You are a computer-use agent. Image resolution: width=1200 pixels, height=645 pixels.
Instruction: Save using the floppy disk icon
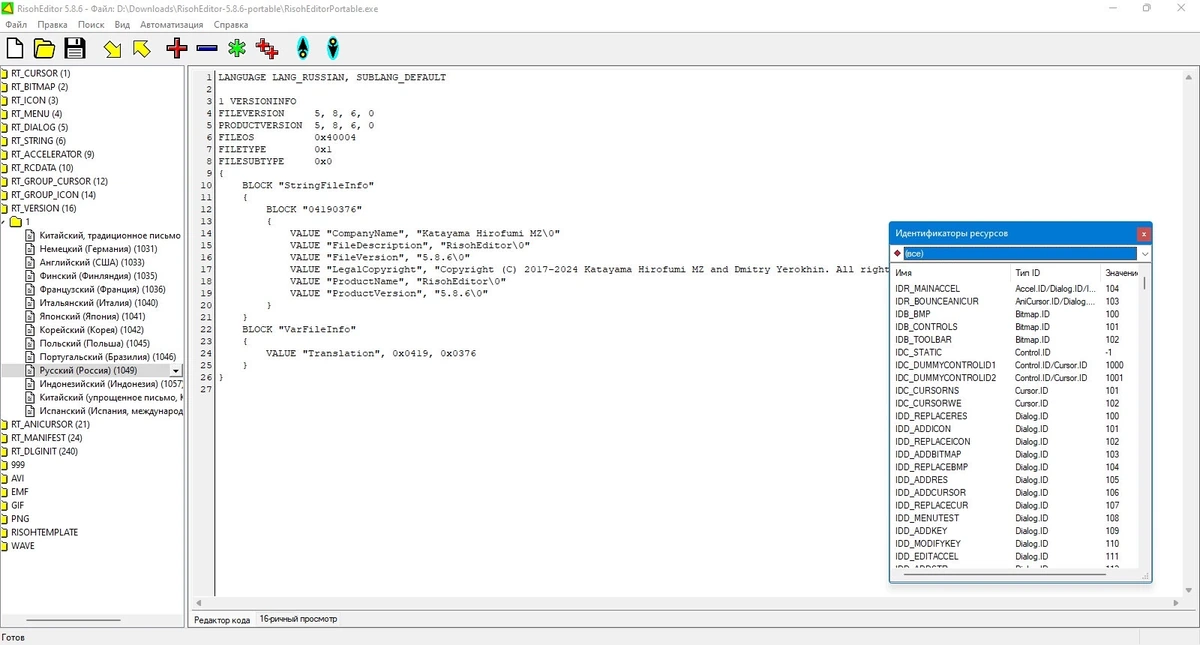[75, 48]
